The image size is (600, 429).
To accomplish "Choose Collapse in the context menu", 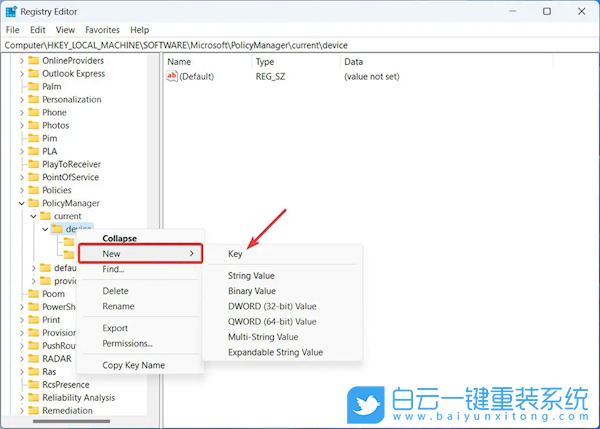I will 140,238.
